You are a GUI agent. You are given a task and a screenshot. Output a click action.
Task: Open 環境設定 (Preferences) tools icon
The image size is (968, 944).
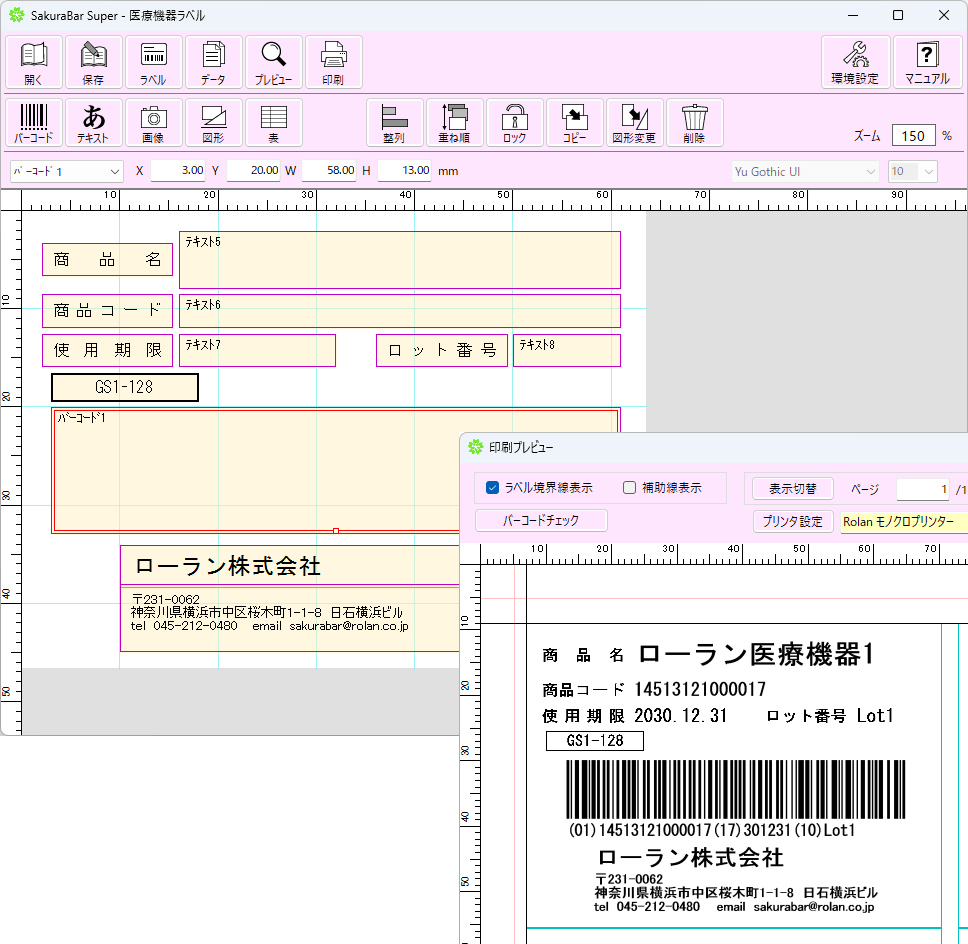(x=856, y=62)
